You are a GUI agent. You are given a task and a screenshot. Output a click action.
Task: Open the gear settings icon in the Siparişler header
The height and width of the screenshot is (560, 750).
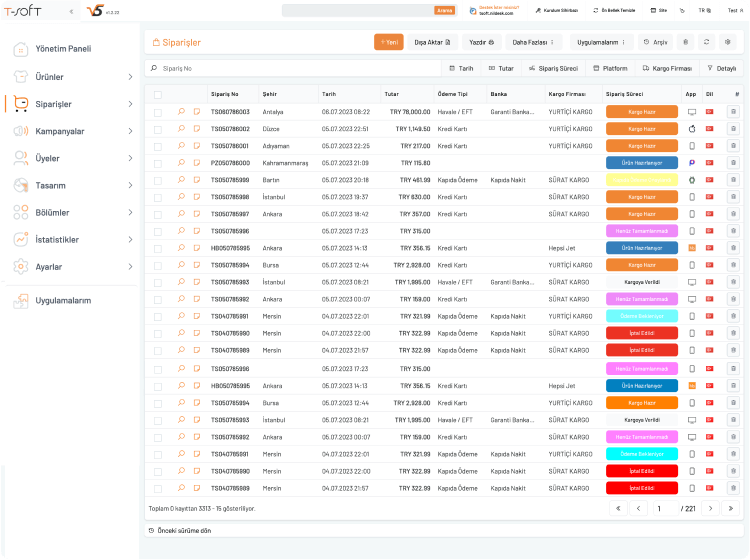click(x=728, y=42)
